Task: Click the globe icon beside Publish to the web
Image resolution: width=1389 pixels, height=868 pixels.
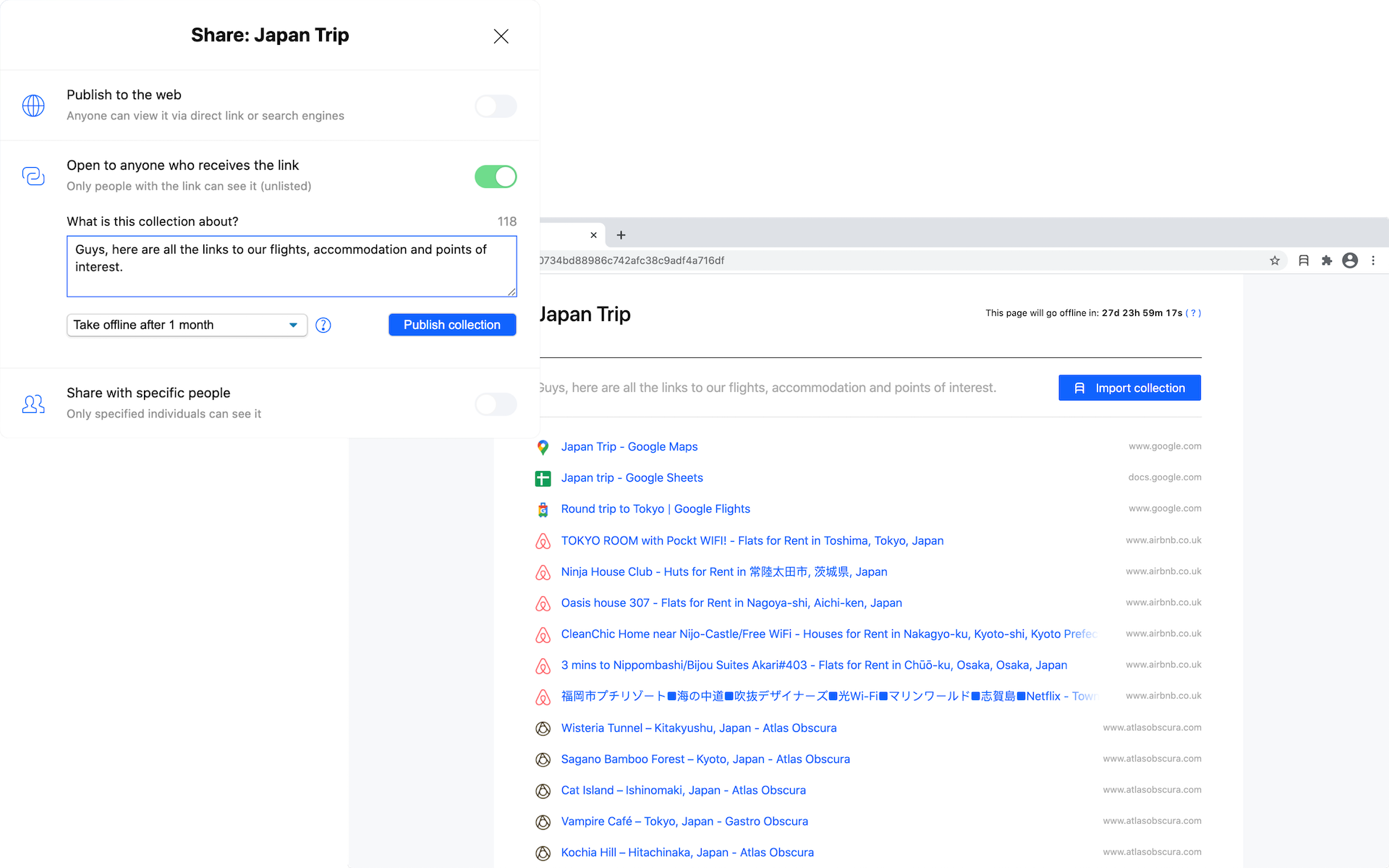Action: (33, 106)
